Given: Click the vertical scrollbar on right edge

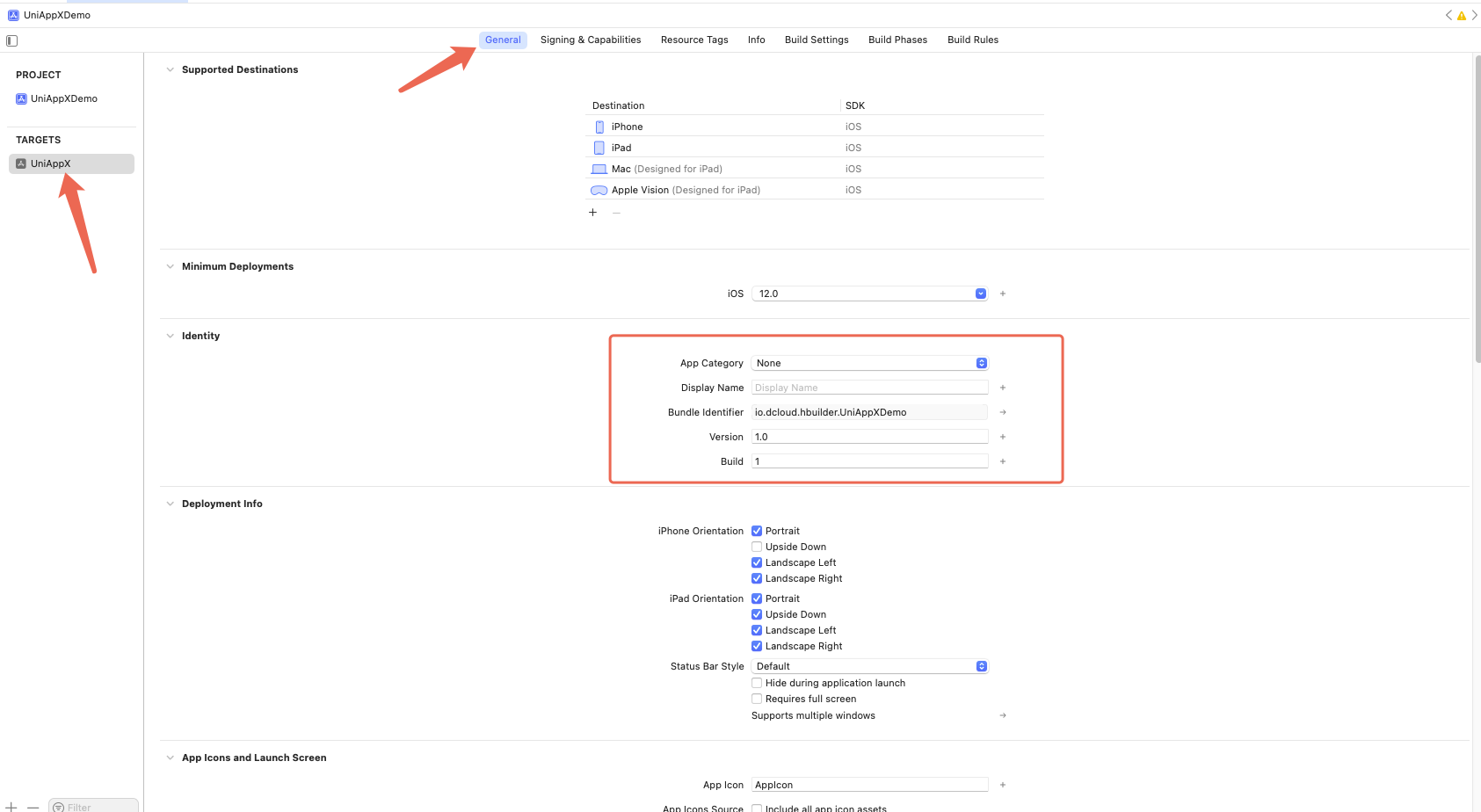Looking at the screenshot, I should pyautogui.click(x=1477, y=208).
